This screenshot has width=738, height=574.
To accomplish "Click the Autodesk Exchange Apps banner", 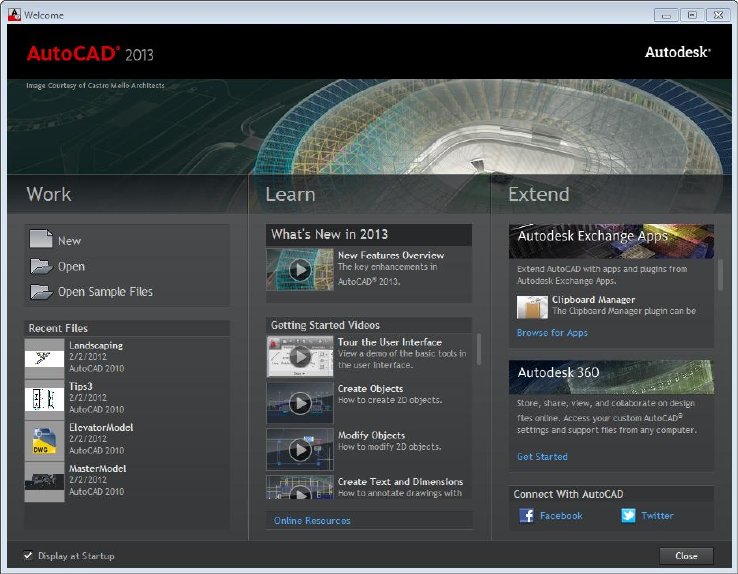I will (x=611, y=241).
